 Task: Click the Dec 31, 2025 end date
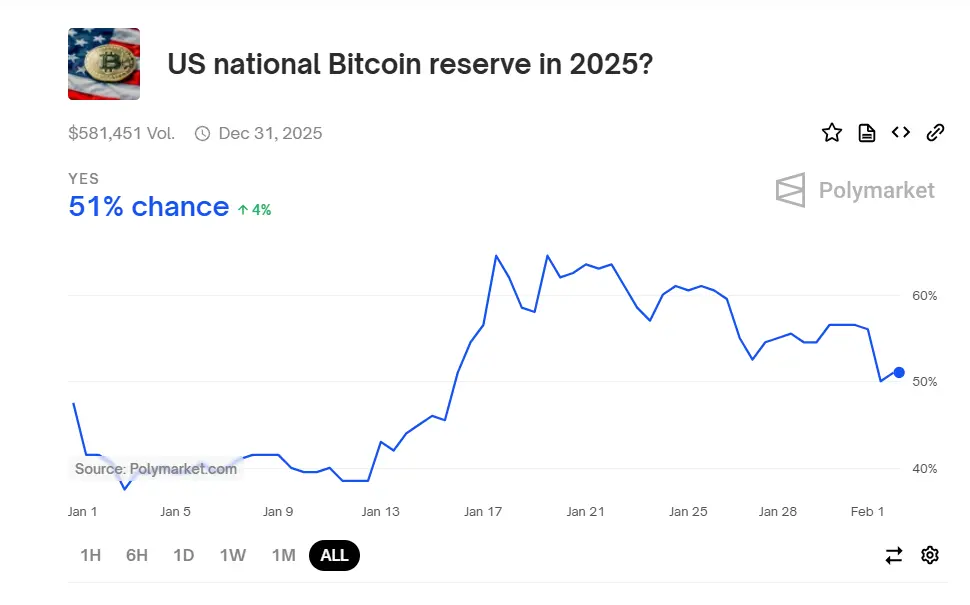(270, 132)
